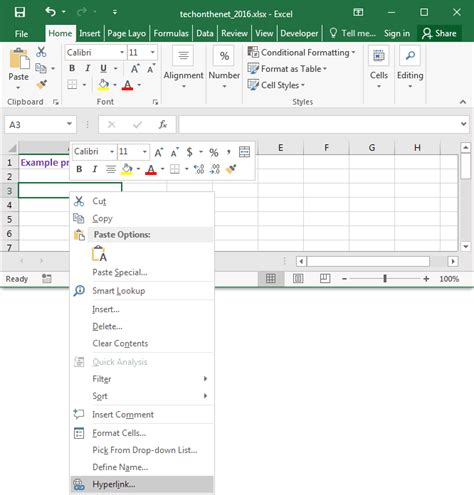This screenshot has width=474, height=495.
Task: Click Accounting Format dollar sign in mini toolbar
Action: coord(189,152)
